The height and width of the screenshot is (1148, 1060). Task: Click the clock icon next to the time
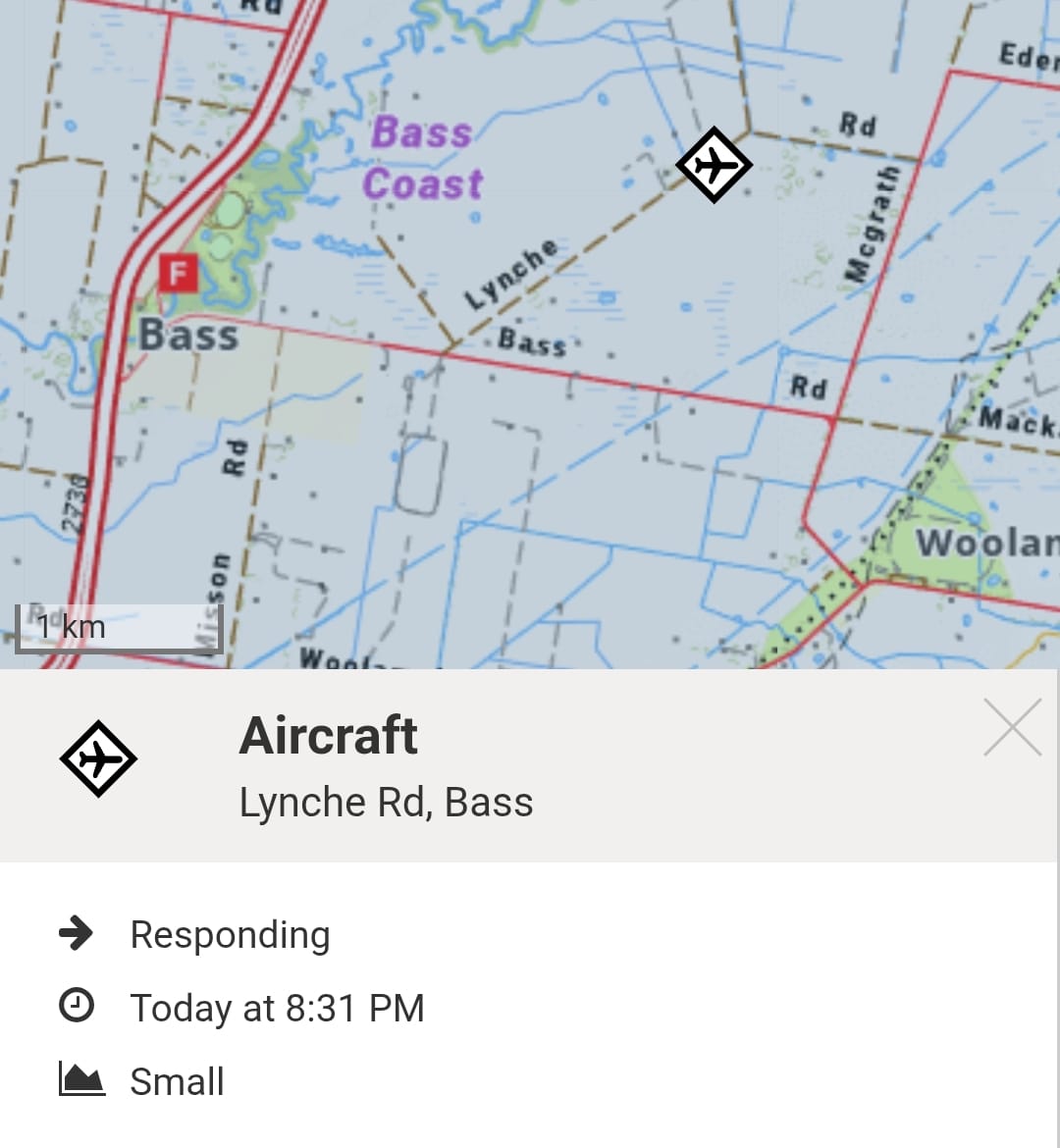[x=79, y=1007]
